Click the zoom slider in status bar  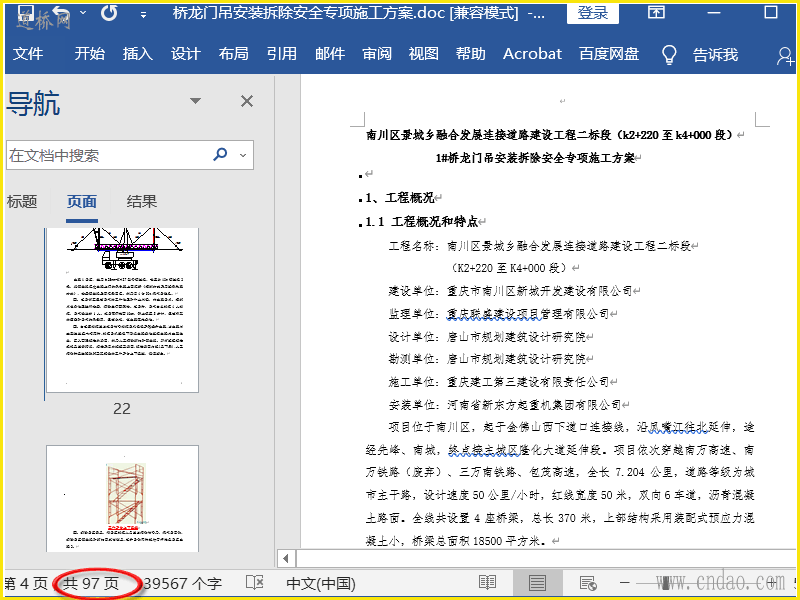[x=665, y=583]
